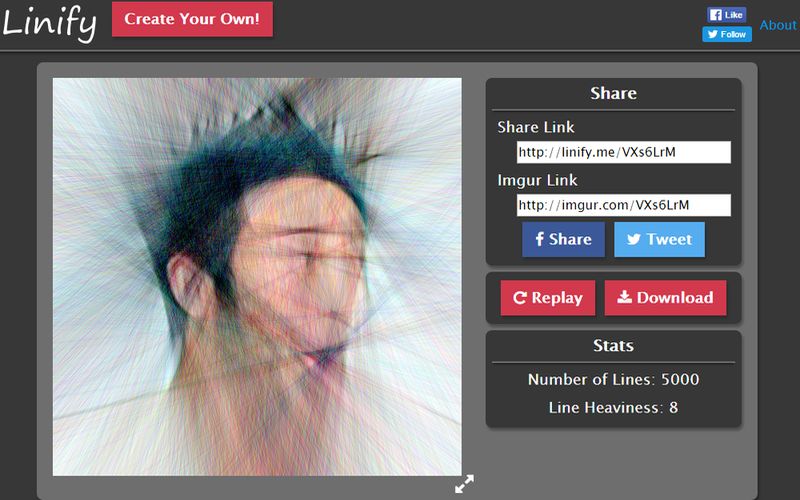Select the Imgur Link URL field
Screen dimensions: 800x500
(623, 205)
